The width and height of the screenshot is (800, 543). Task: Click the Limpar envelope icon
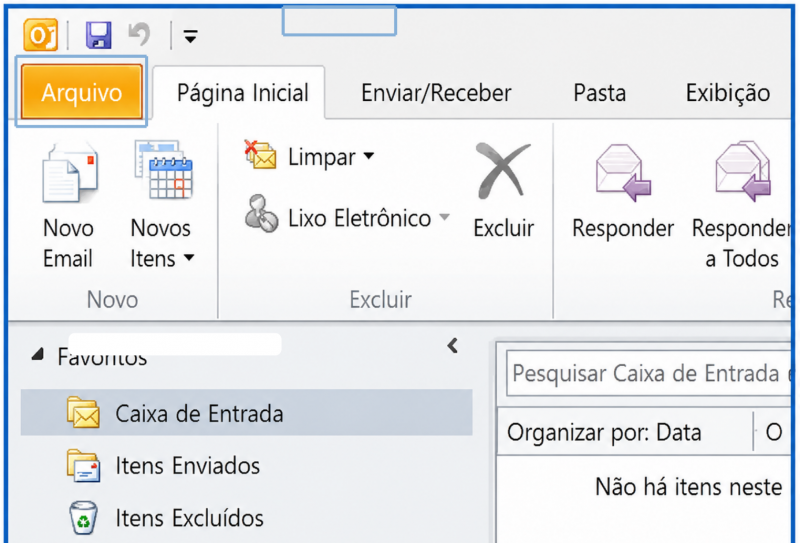coord(260,155)
